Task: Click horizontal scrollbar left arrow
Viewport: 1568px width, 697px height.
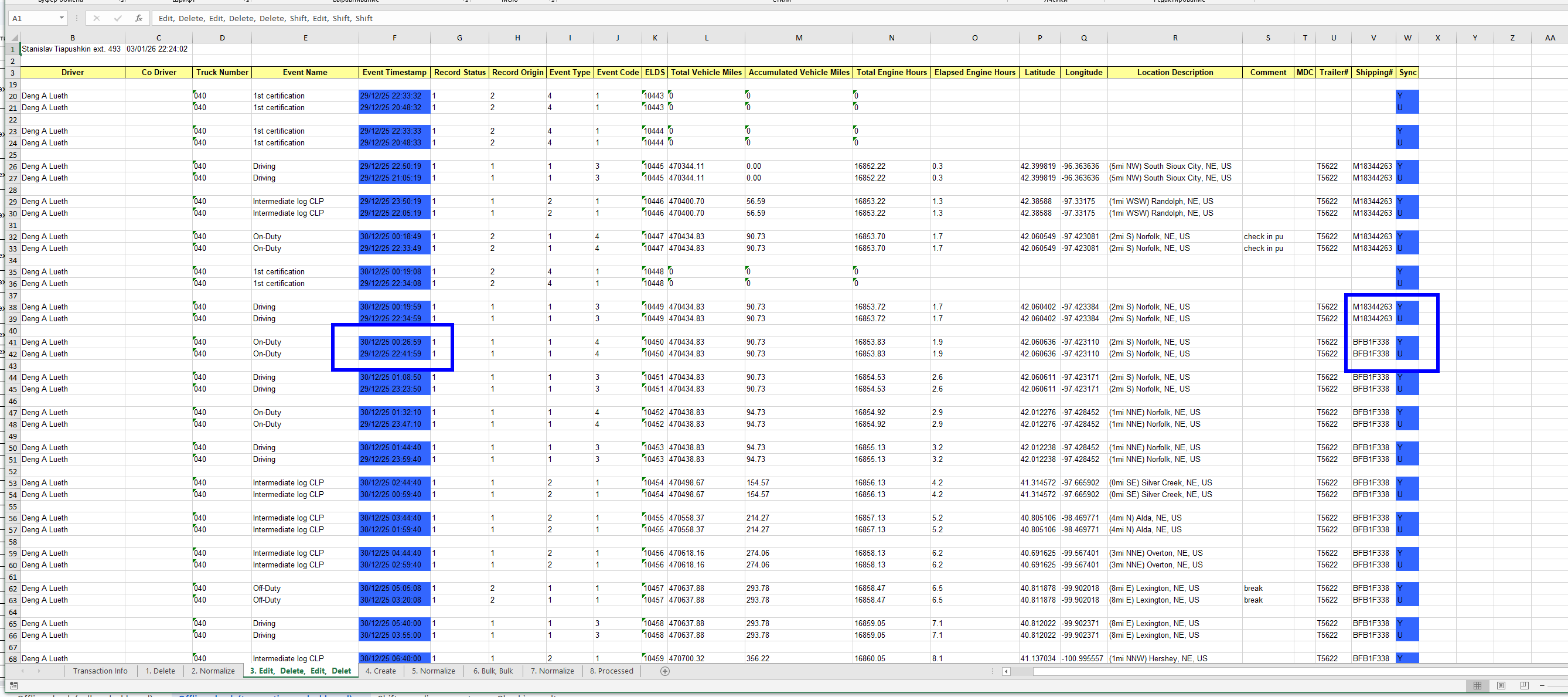Action: tap(1006, 671)
